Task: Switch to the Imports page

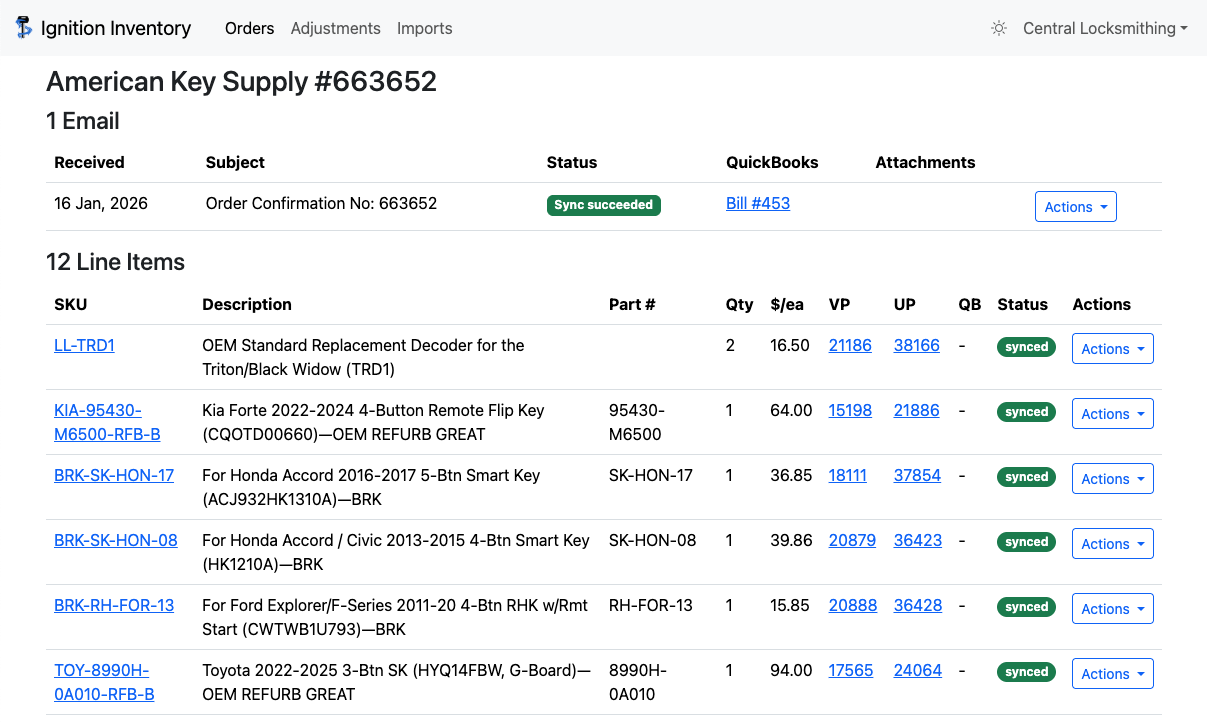Action: point(424,29)
